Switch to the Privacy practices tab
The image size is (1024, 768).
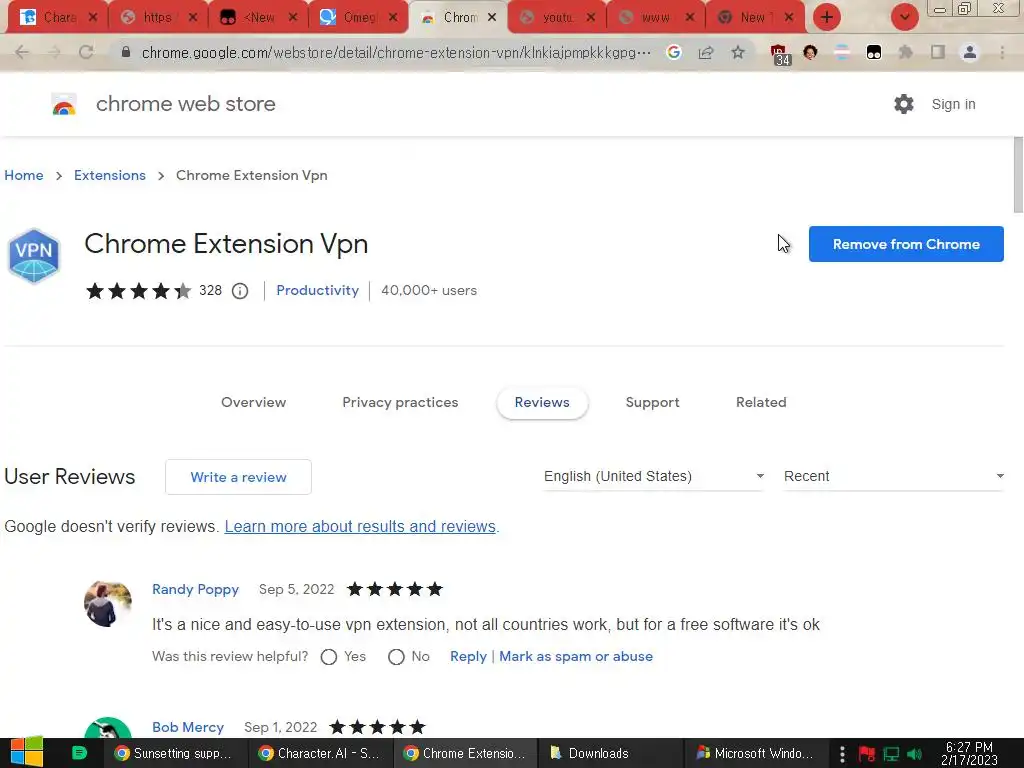click(400, 402)
